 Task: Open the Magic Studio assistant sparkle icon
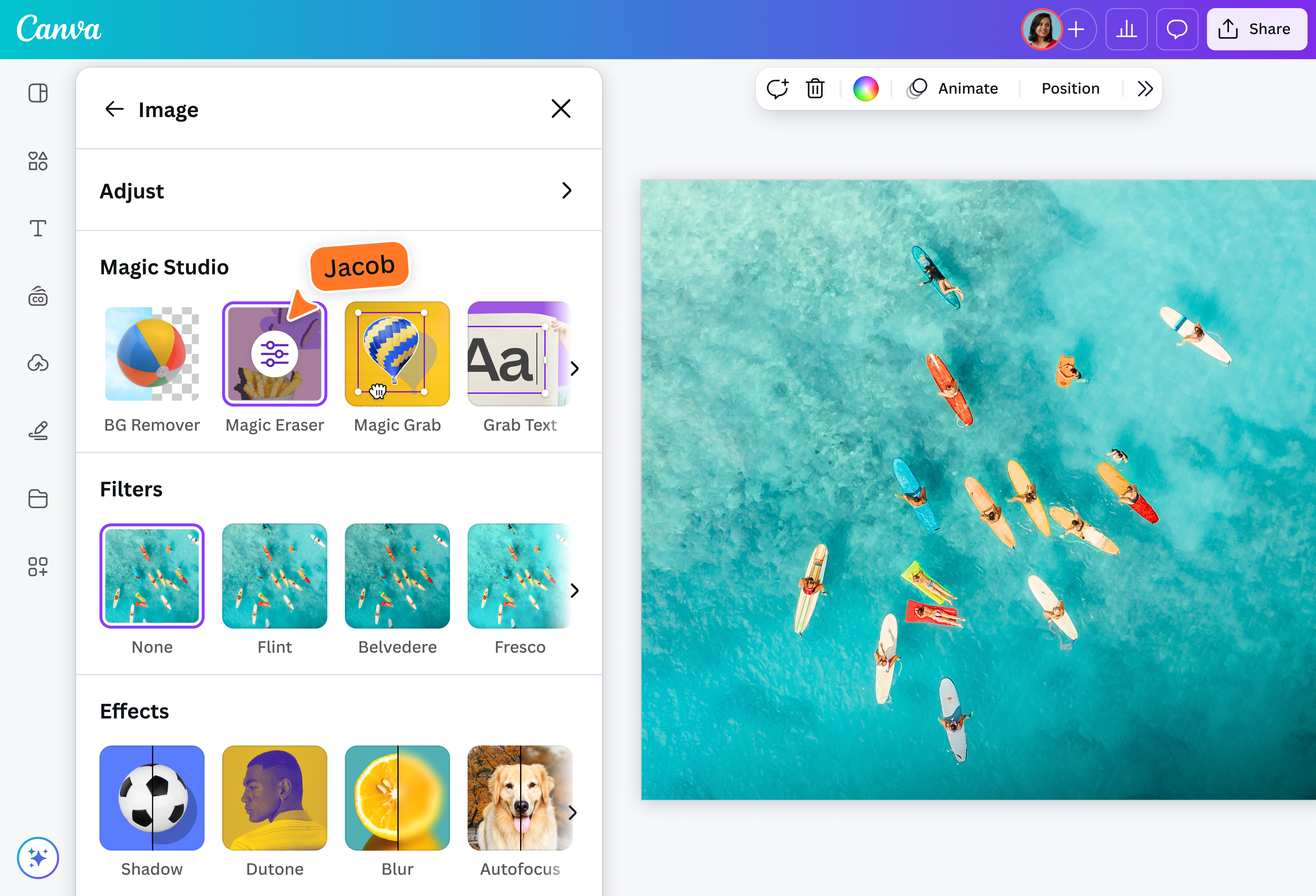[37, 857]
